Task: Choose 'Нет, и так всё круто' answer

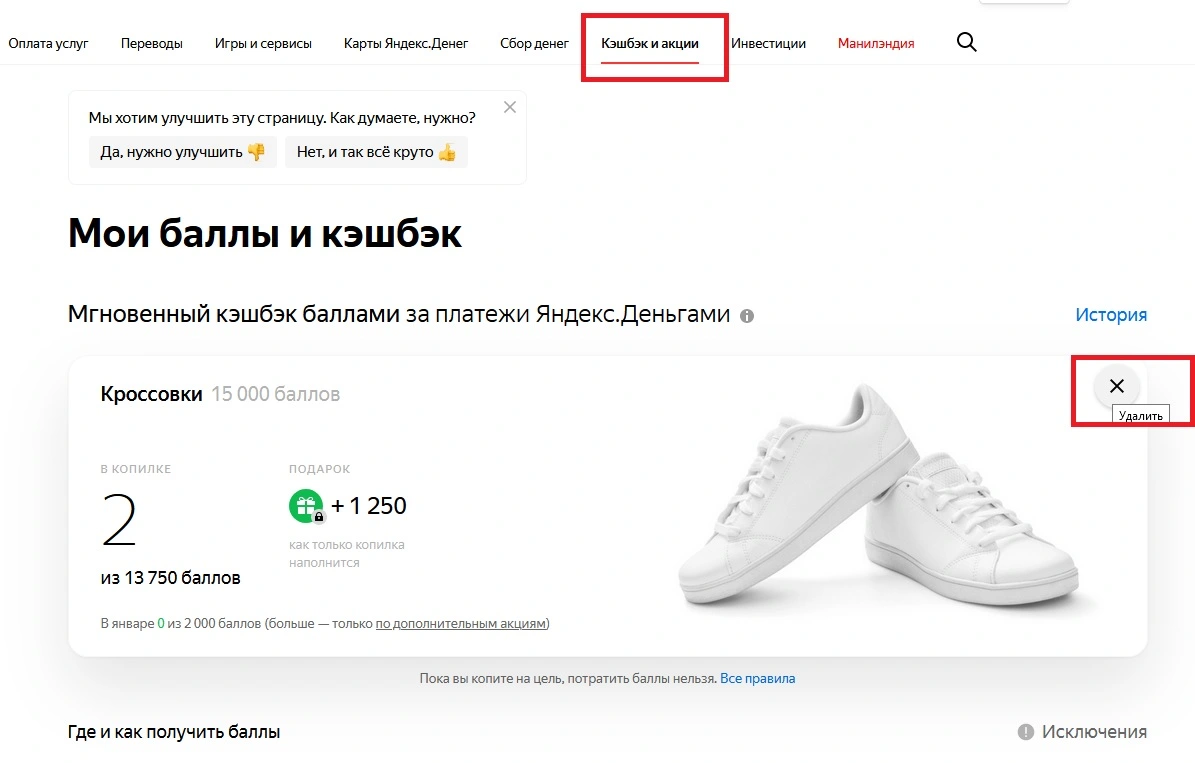Action: (376, 152)
